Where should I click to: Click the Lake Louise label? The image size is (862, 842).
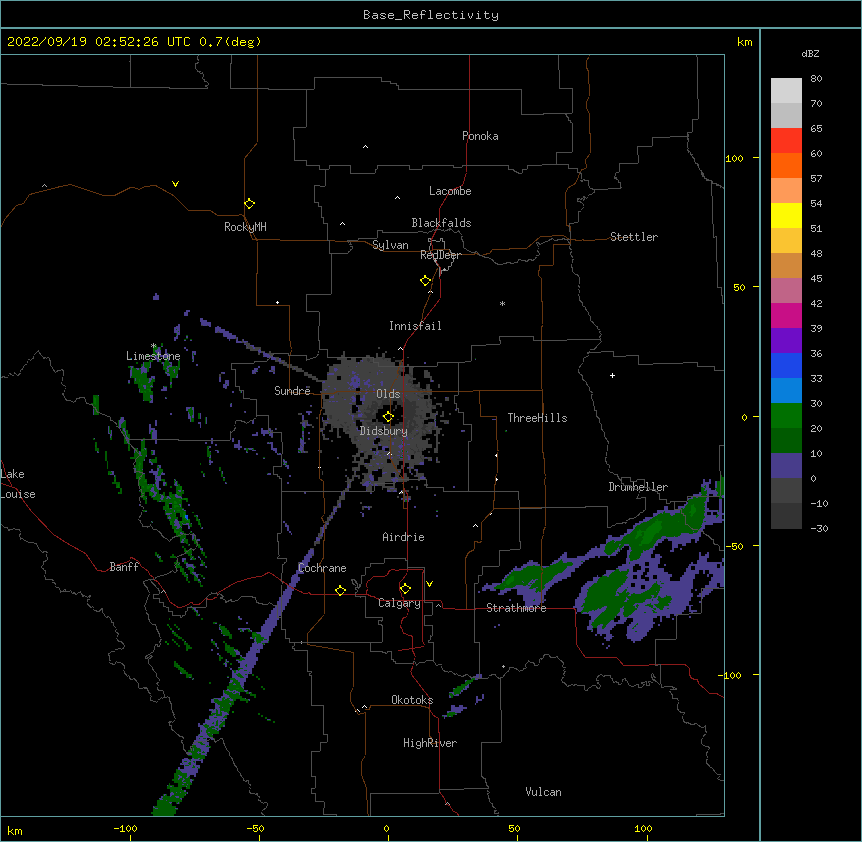click(x=18, y=484)
